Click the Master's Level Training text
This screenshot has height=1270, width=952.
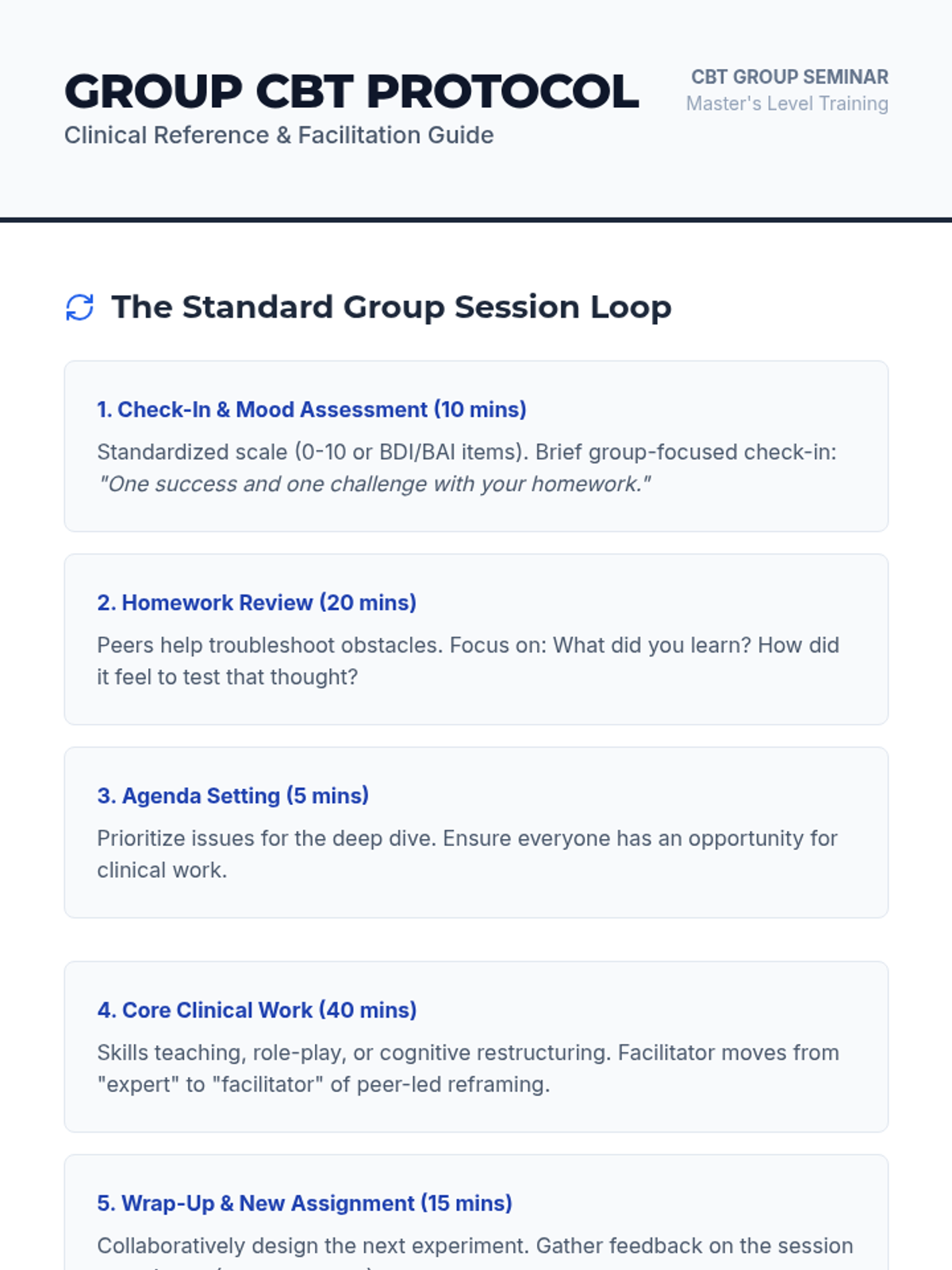[786, 104]
